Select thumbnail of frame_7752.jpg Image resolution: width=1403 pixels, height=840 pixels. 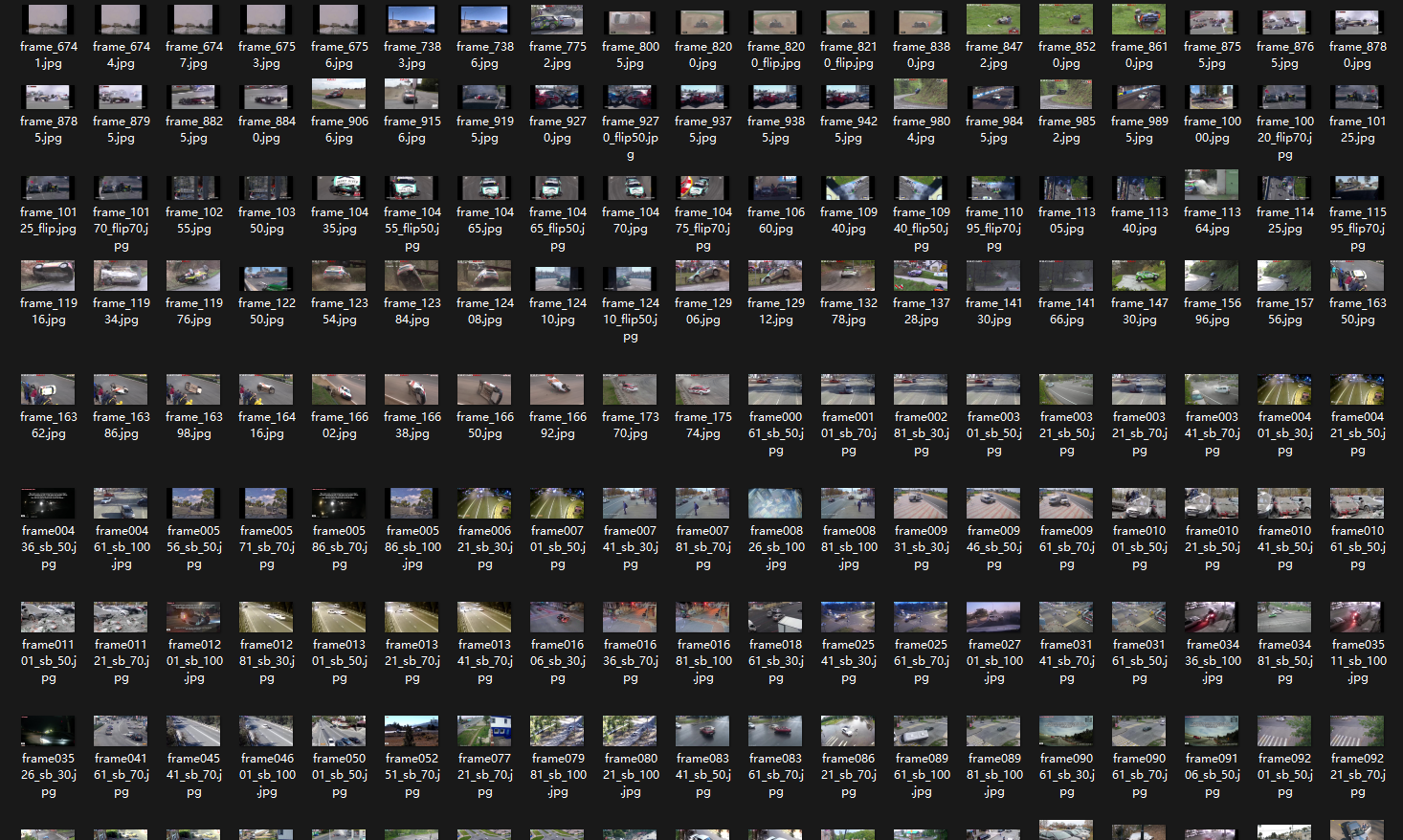point(557,19)
